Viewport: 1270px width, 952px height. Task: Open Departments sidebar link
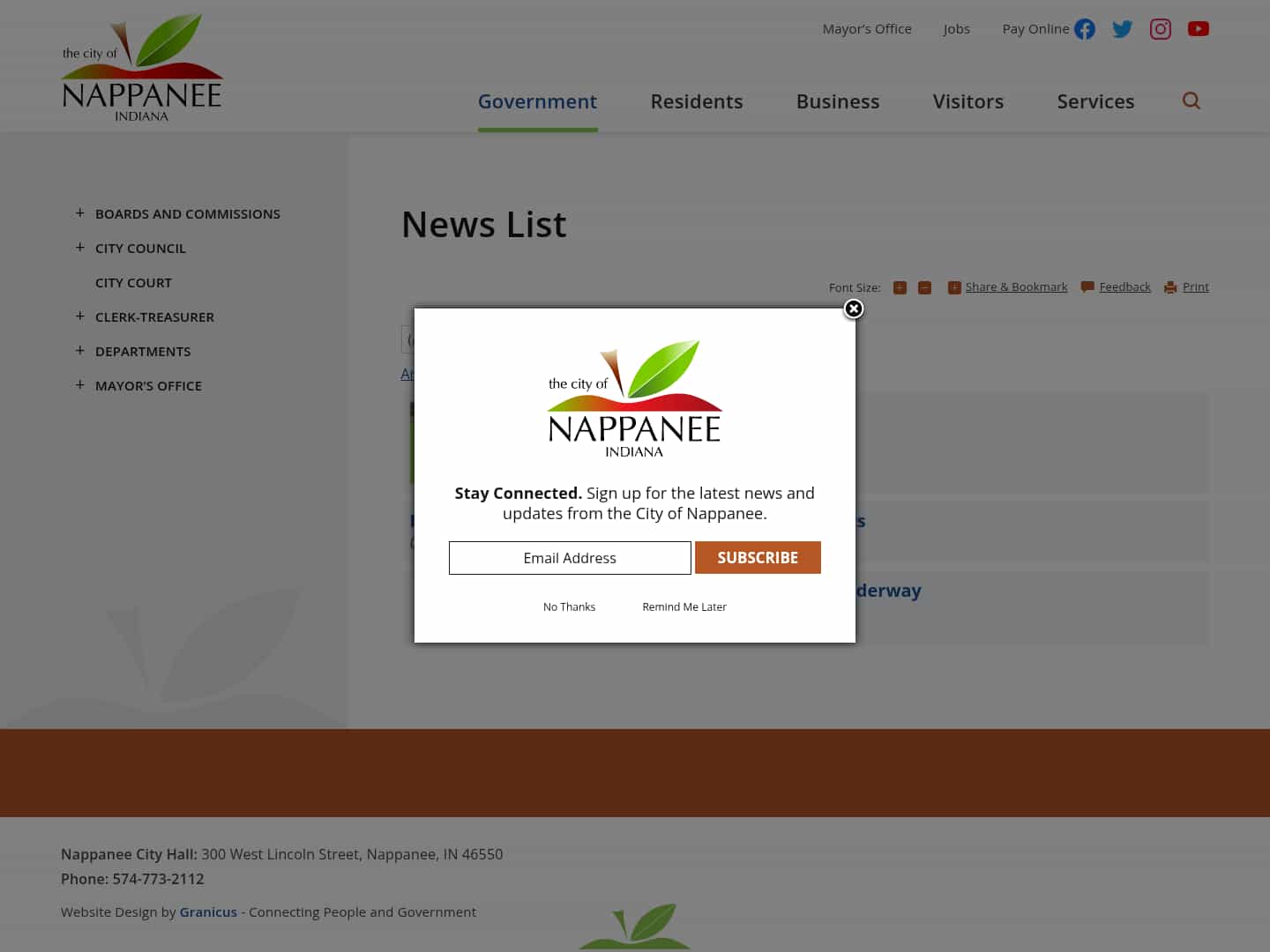coord(143,352)
